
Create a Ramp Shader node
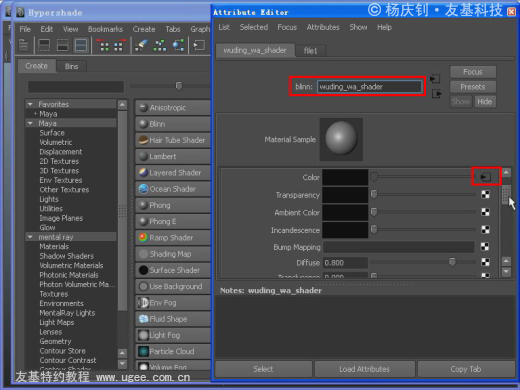(x=173, y=238)
